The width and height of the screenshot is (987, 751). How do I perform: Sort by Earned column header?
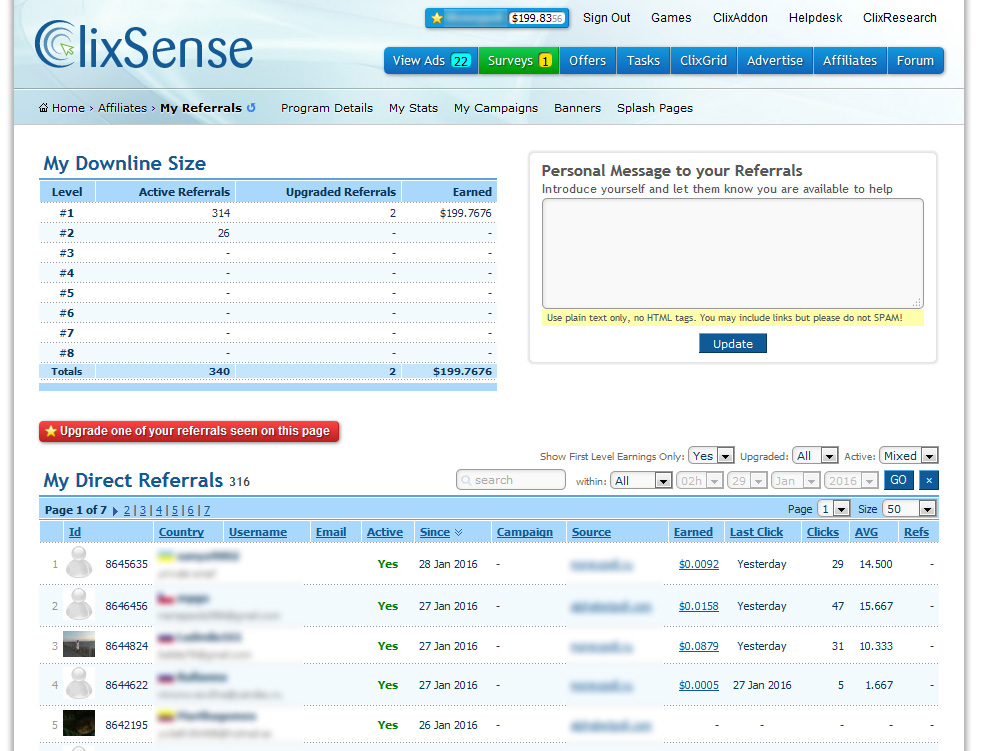point(693,533)
